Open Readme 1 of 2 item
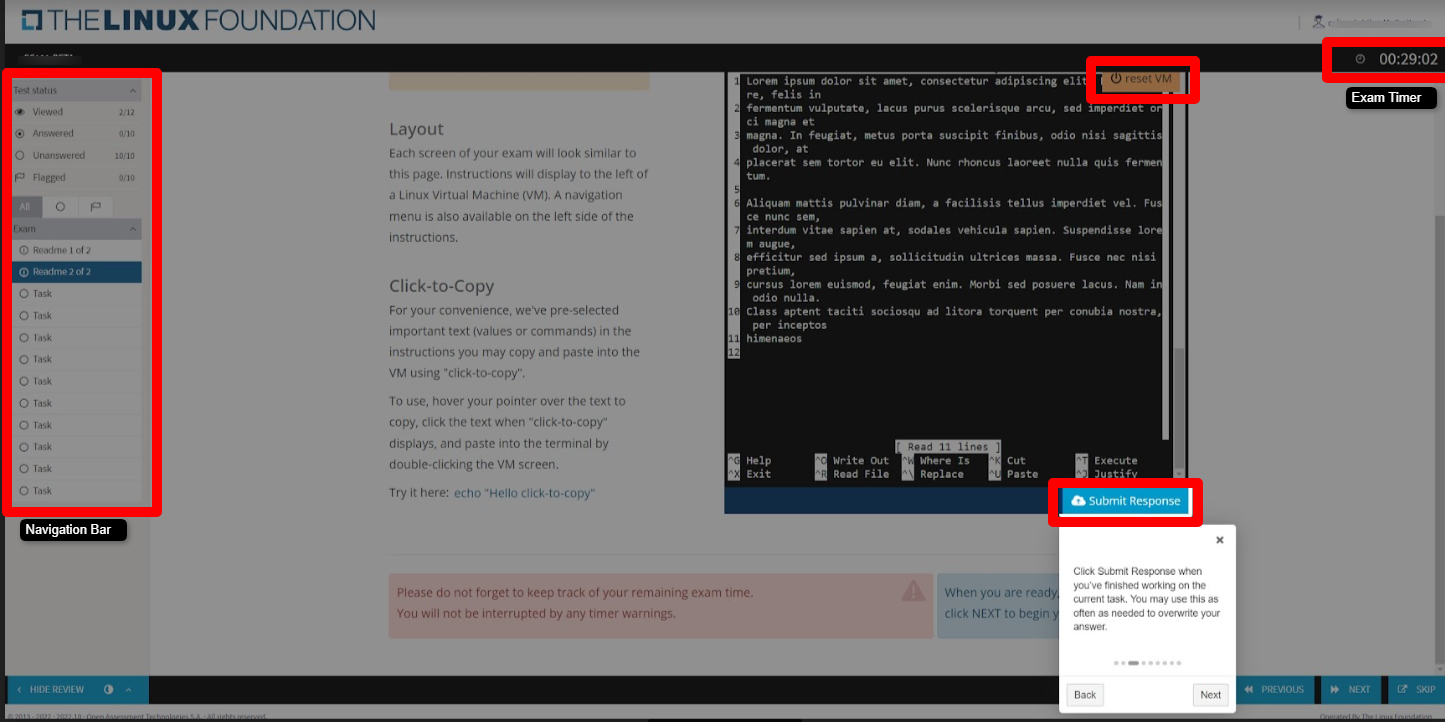 click(x=61, y=250)
